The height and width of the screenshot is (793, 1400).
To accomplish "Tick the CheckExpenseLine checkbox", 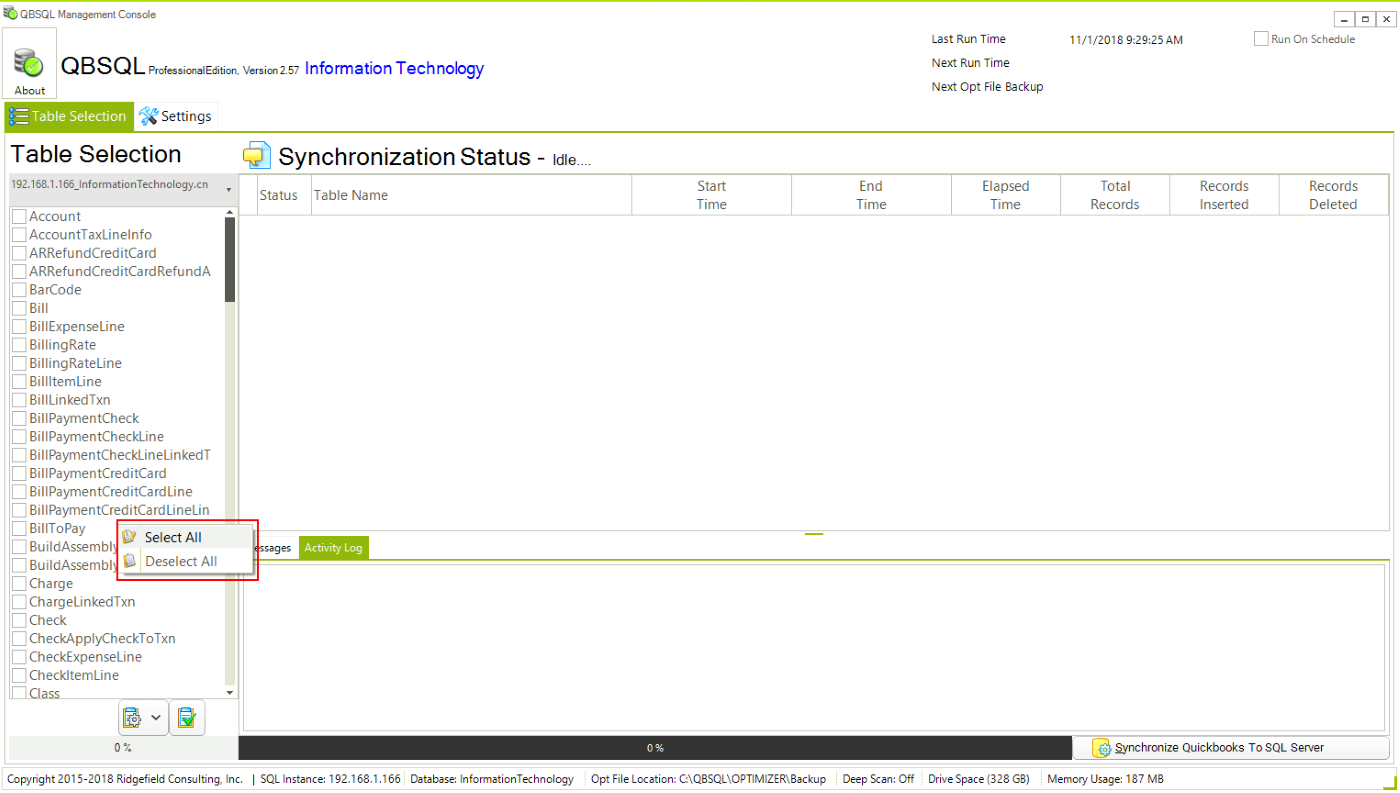I will click(19, 657).
